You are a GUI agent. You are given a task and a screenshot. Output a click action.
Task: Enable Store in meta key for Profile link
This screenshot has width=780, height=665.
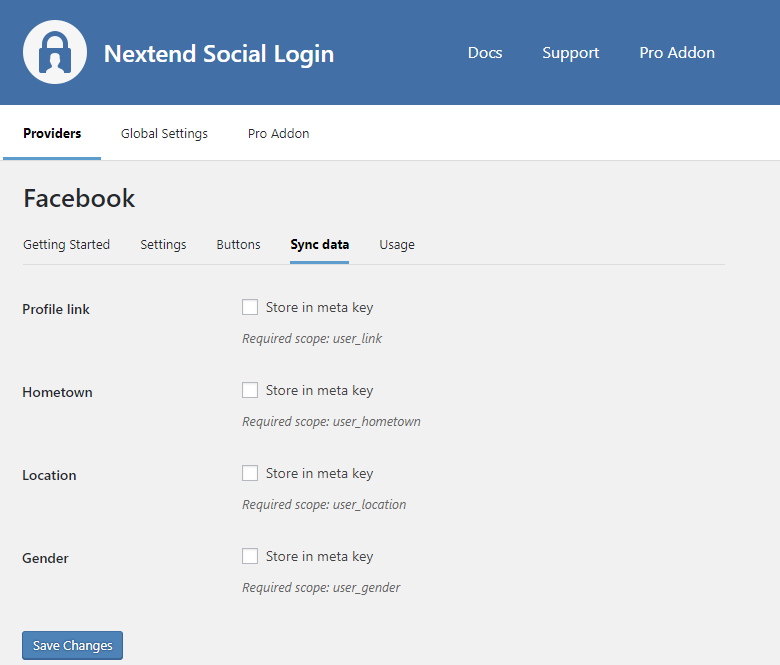[x=250, y=307]
